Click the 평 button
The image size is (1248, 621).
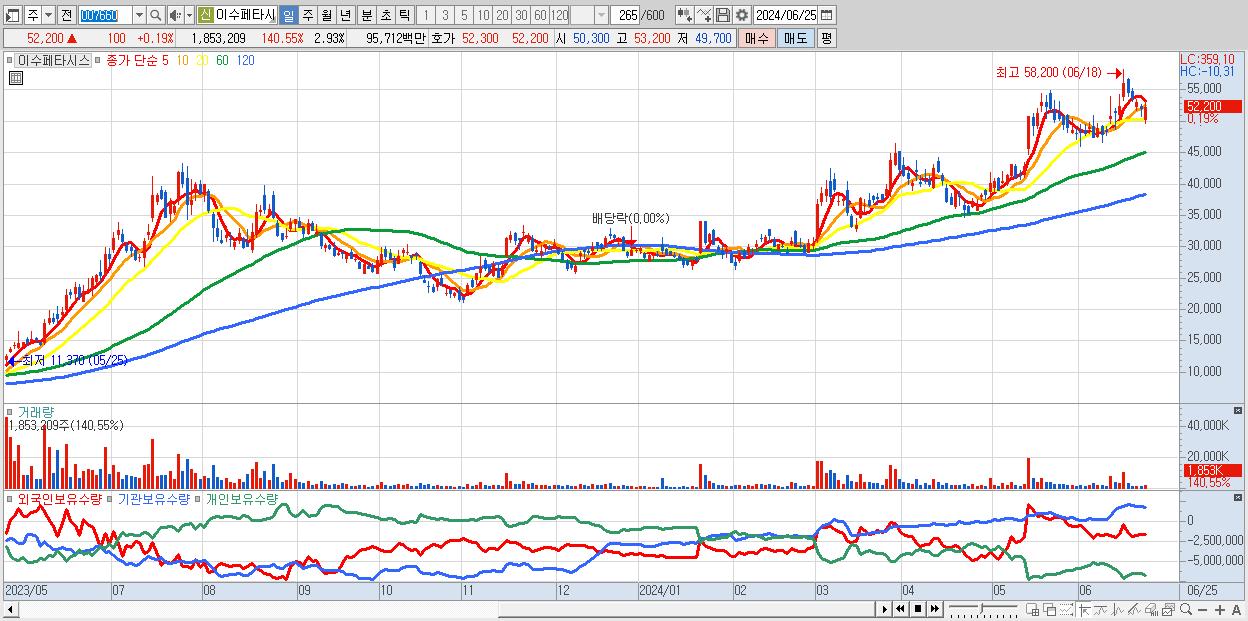coord(826,38)
